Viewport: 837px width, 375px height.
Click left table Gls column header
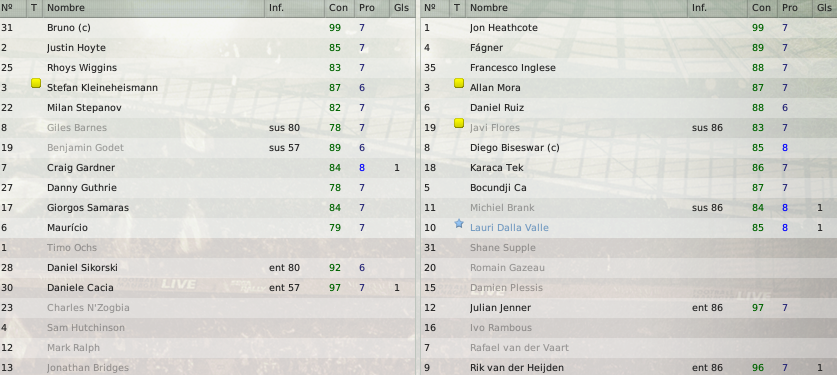pos(401,8)
